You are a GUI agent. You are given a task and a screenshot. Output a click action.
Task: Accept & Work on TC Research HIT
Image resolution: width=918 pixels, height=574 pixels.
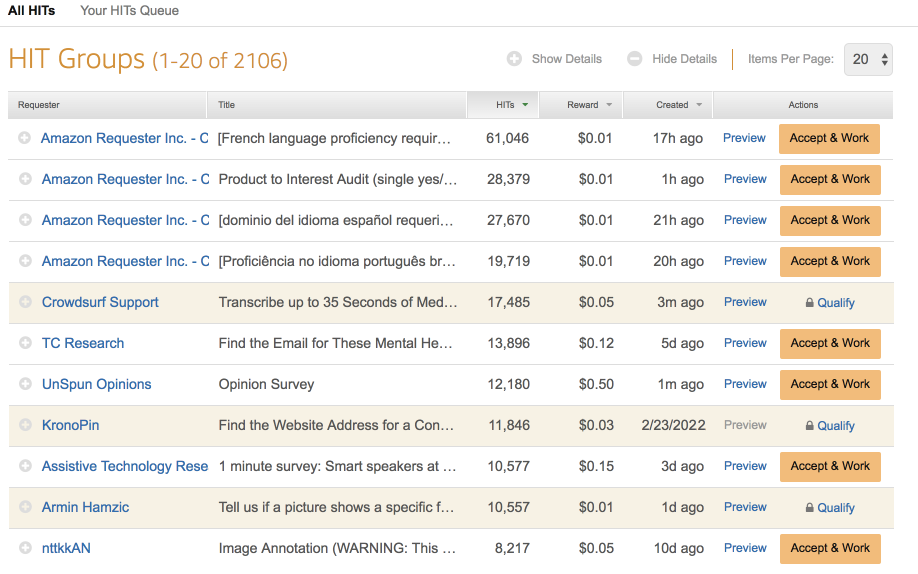[x=830, y=344]
